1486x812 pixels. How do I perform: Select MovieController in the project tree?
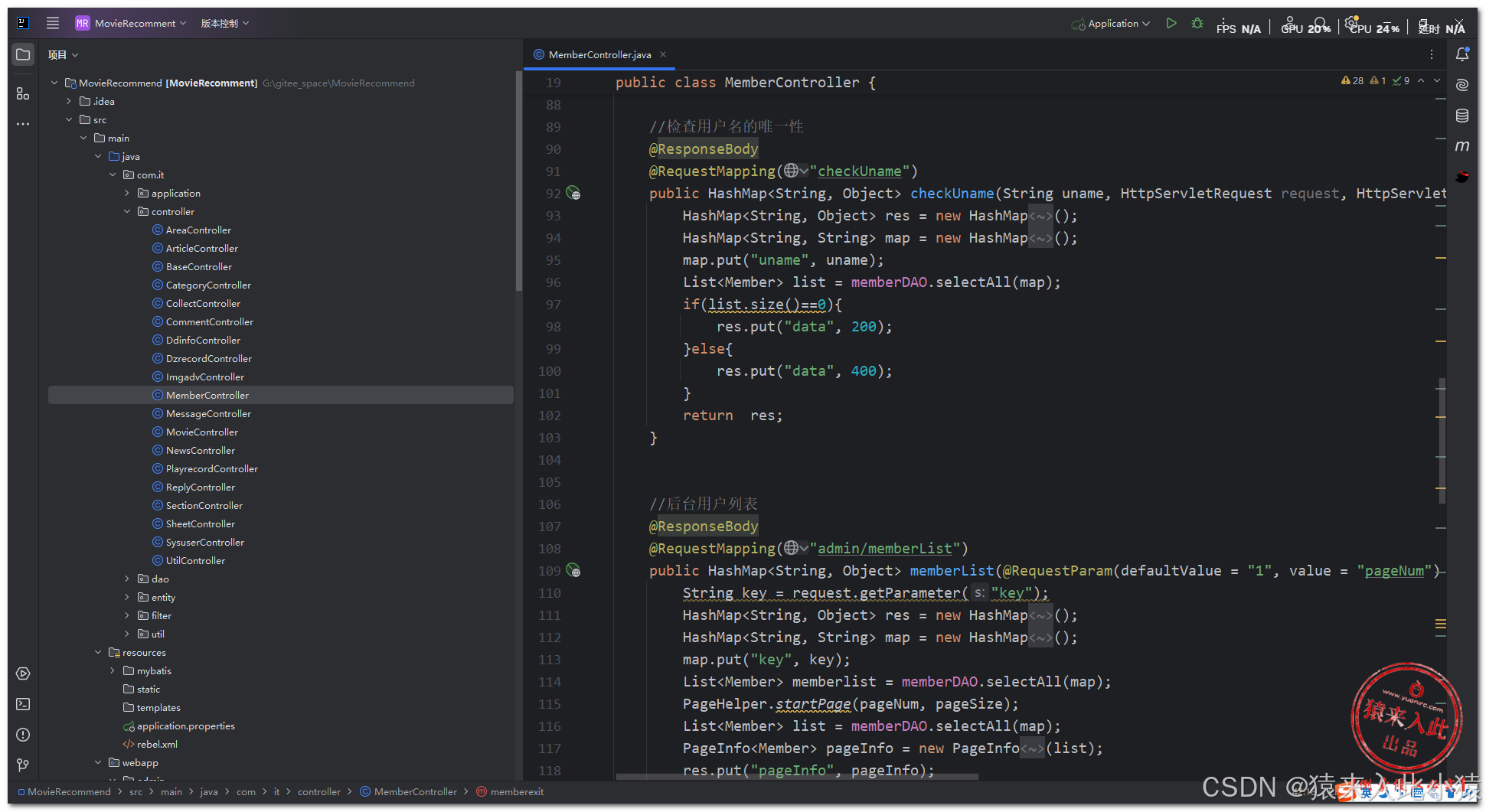point(202,432)
